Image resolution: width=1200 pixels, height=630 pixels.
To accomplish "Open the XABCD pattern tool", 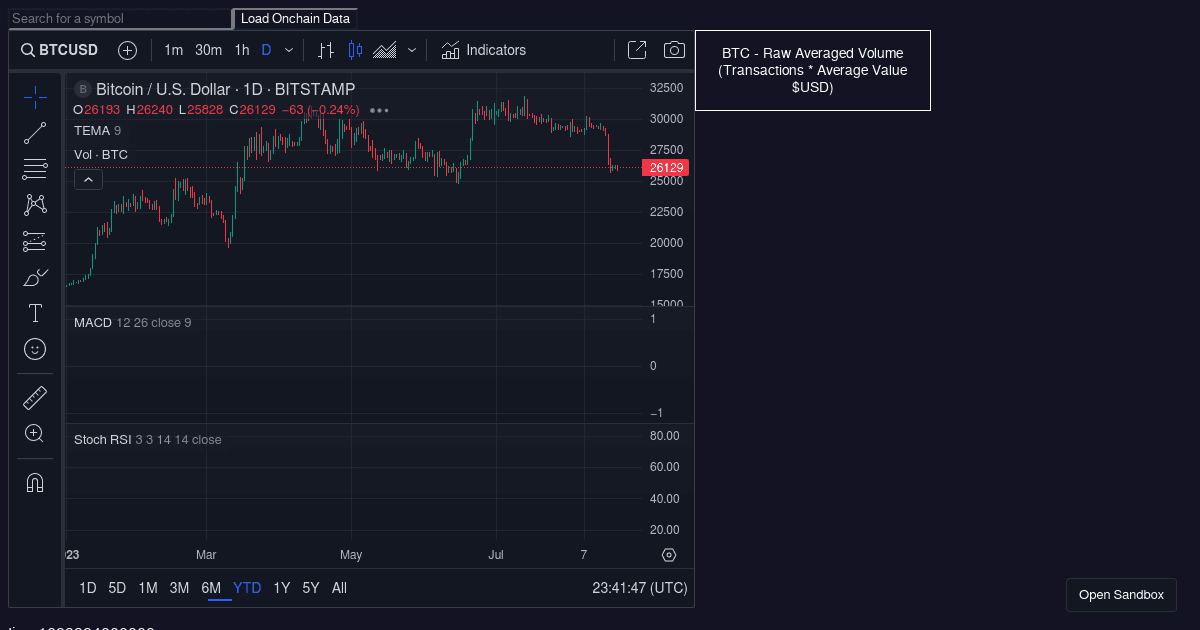I will (x=35, y=204).
